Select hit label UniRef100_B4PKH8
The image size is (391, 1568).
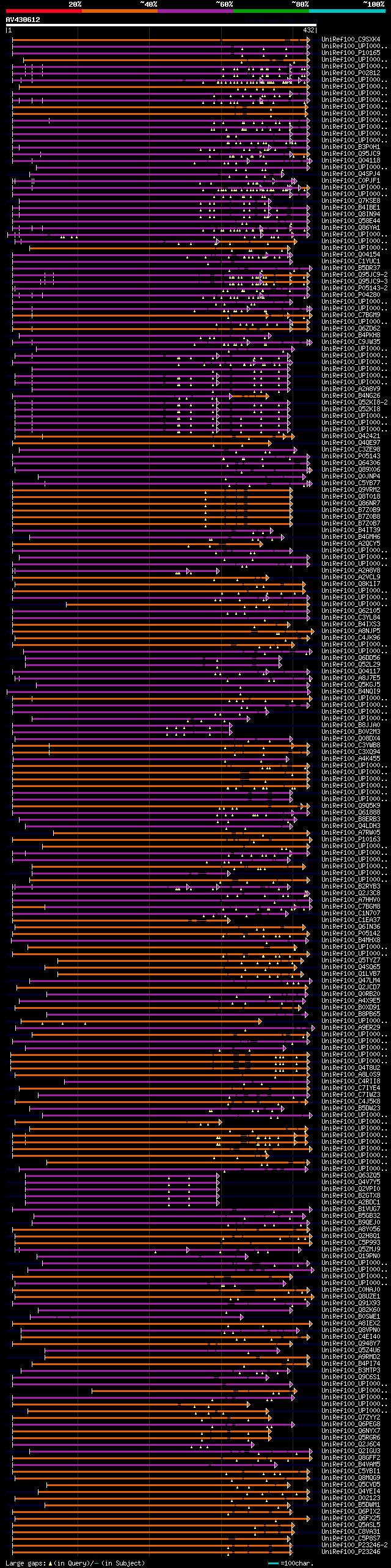click(x=351, y=335)
